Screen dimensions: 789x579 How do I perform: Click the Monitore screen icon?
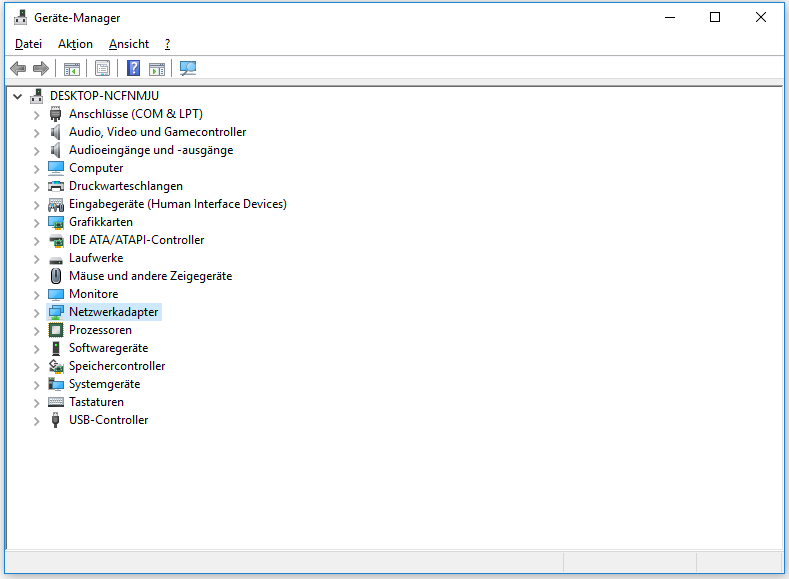click(56, 294)
